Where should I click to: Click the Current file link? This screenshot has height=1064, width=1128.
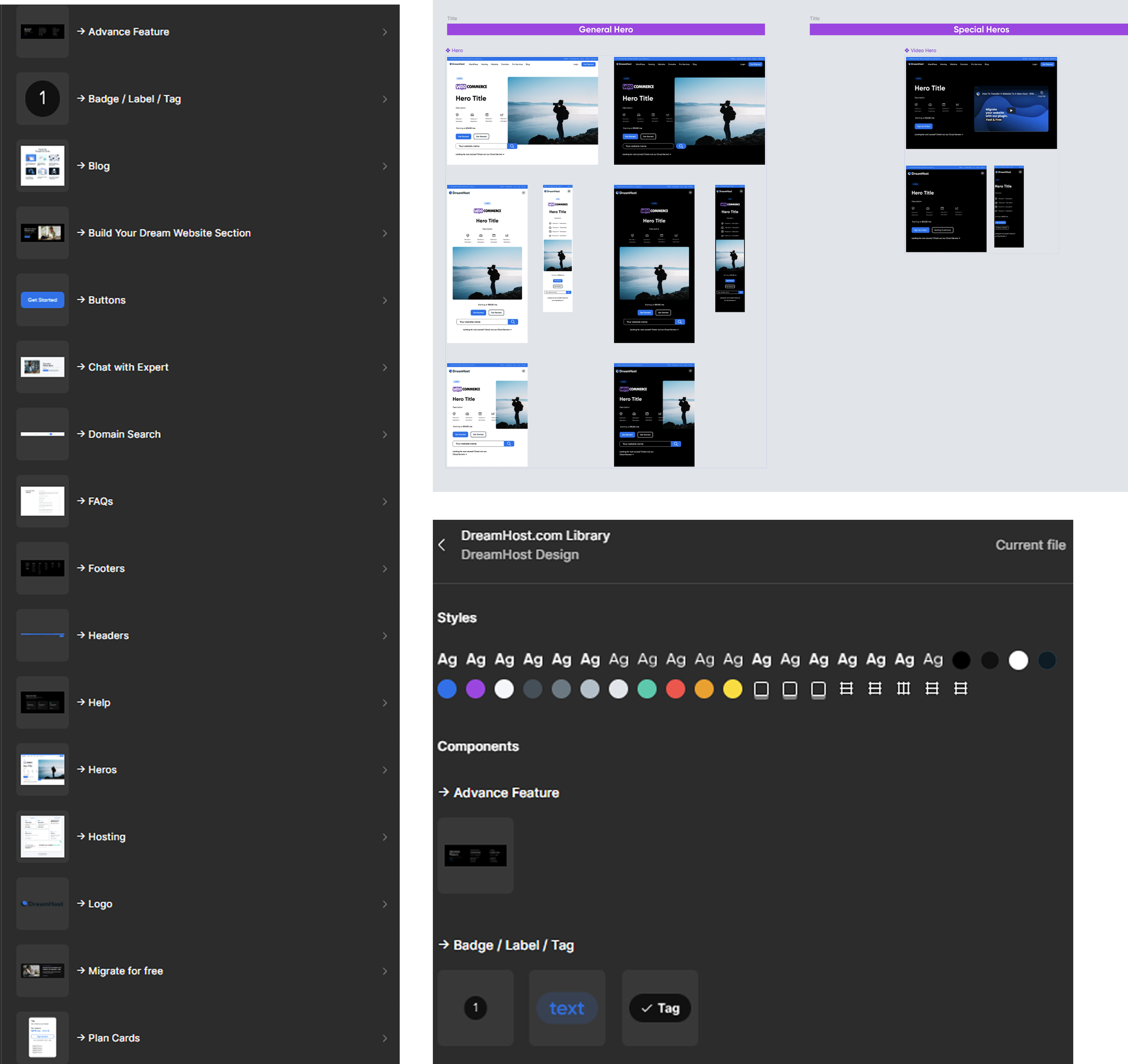point(1030,545)
